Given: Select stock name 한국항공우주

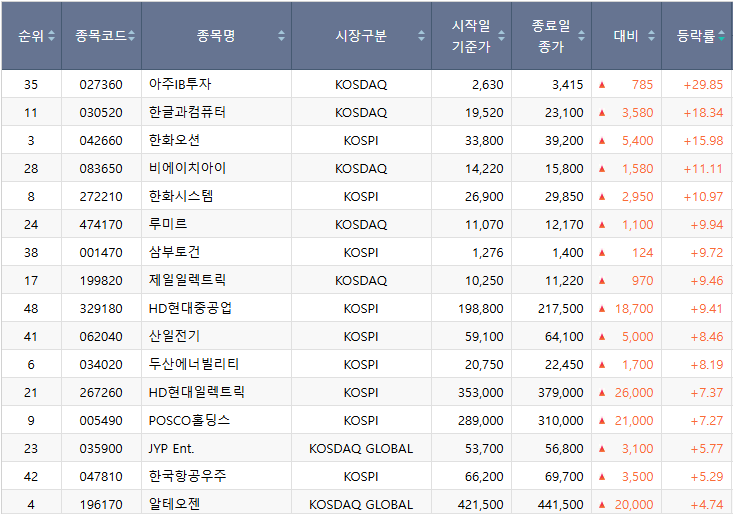Looking at the screenshot, I should 187,477.
